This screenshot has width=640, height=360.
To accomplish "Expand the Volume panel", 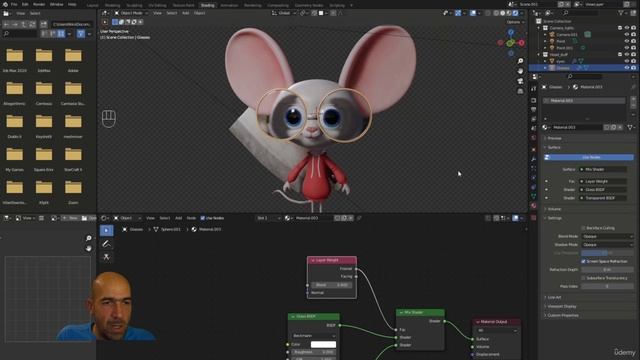I will pyautogui.click(x=554, y=209).
